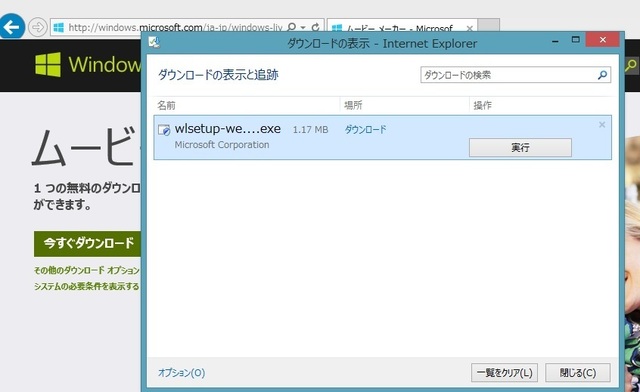Click the 名前 column header

[x=166, y=105]
